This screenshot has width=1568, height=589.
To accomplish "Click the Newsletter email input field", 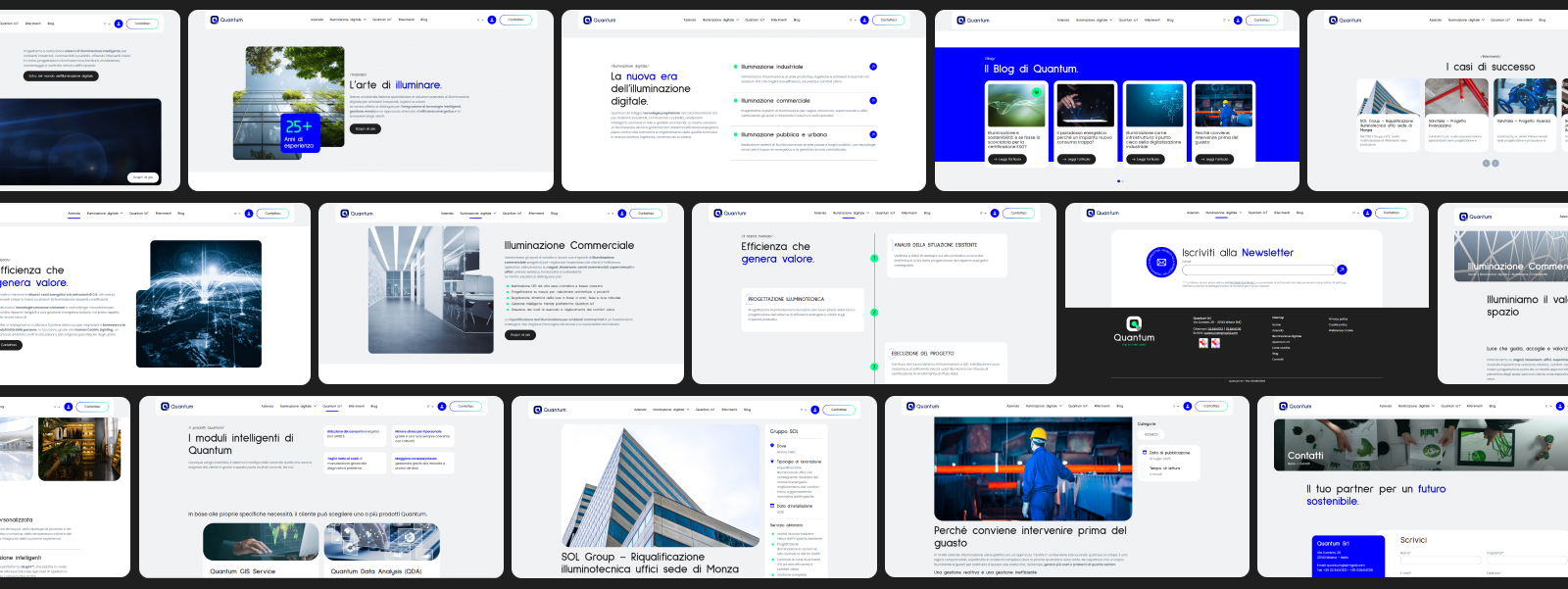I will pyautogui.click(x=1258, y=270).
